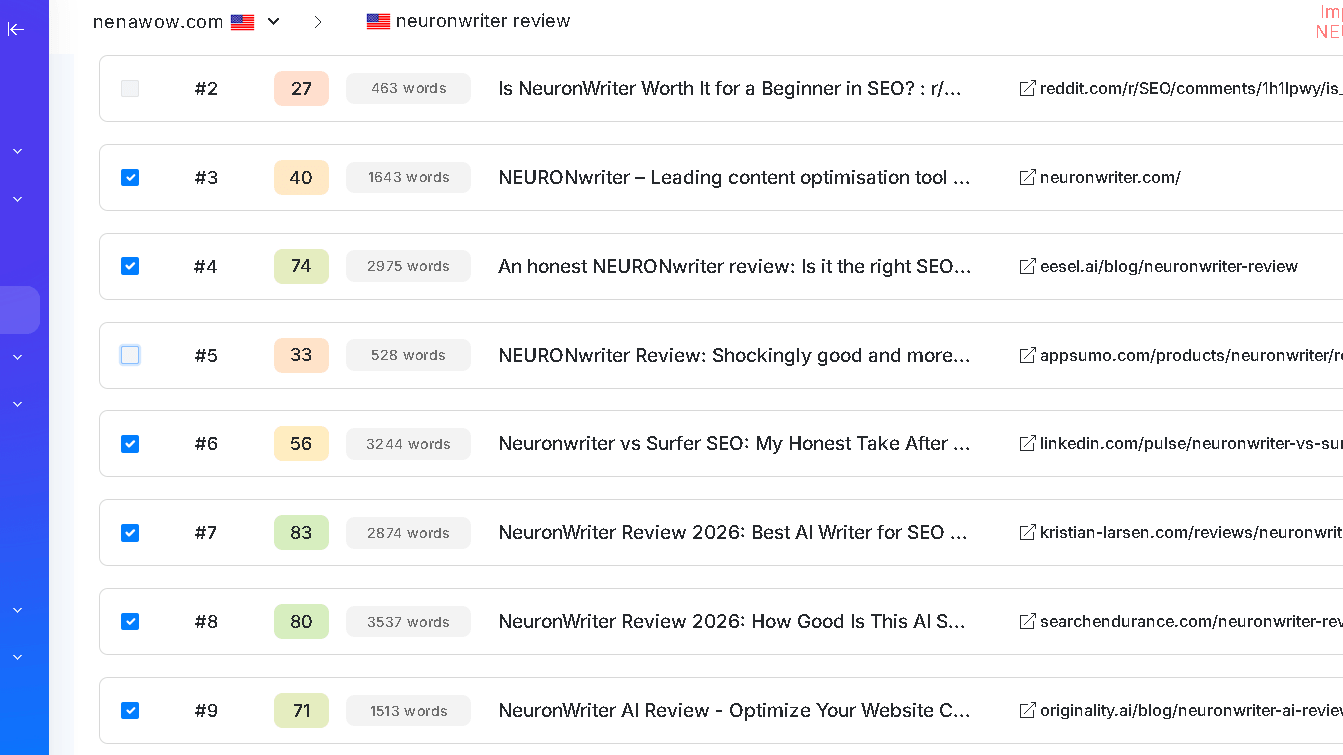Tick the checkbox for result #5
This screenshot has width=1343, height=755.
(x=130, y=355)
